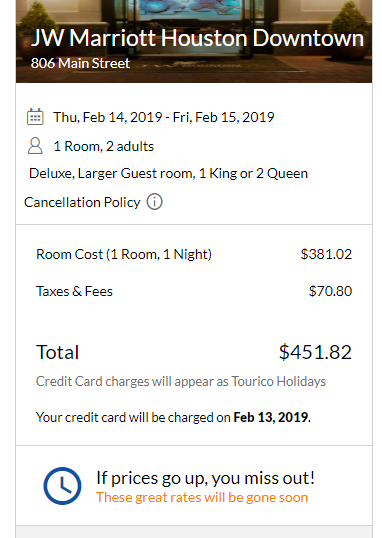Select the Thu, Feb 14 - Feb 15 date range

coord(164,117)
